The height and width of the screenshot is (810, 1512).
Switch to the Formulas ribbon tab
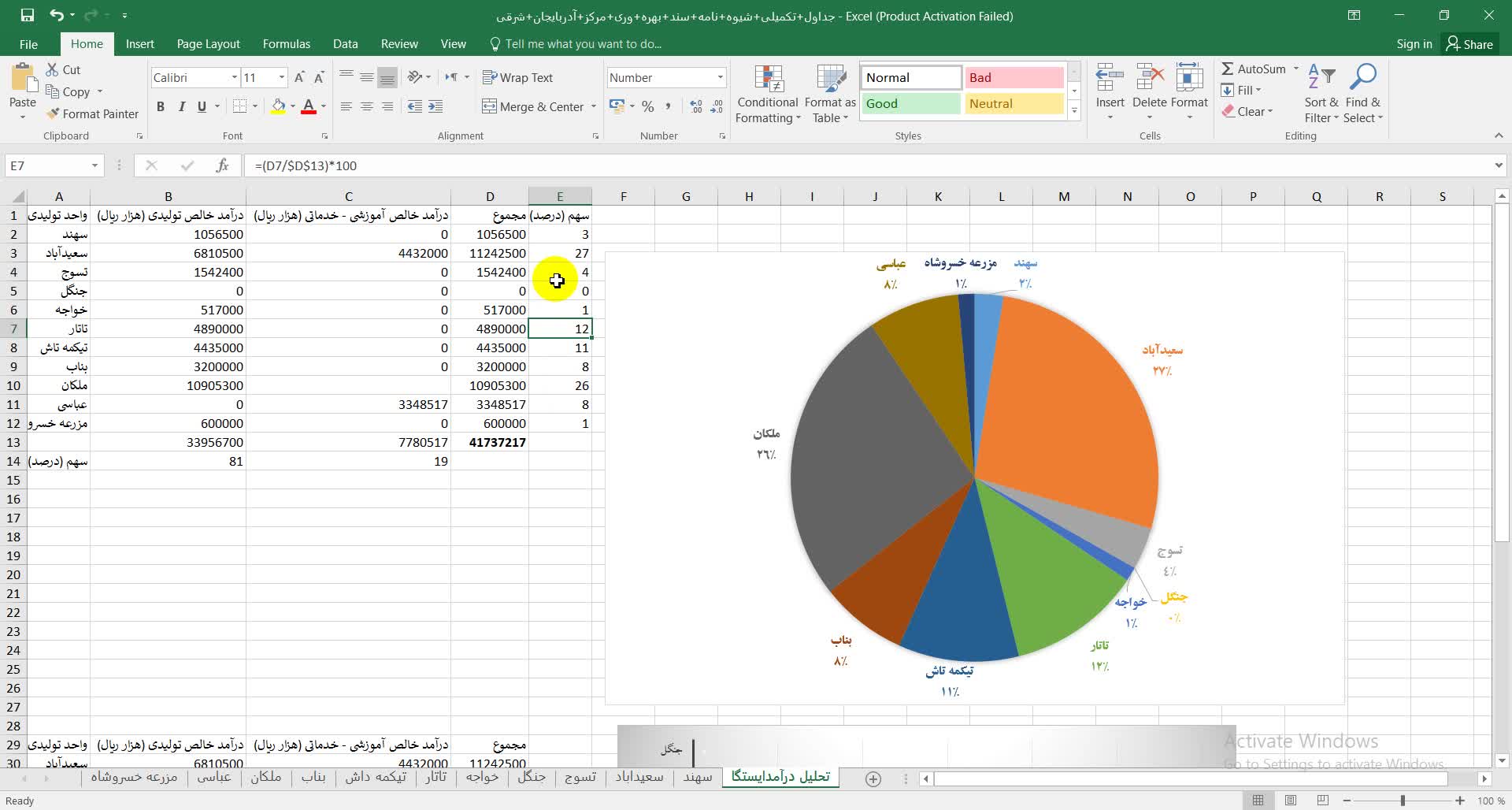coord(286,44)
